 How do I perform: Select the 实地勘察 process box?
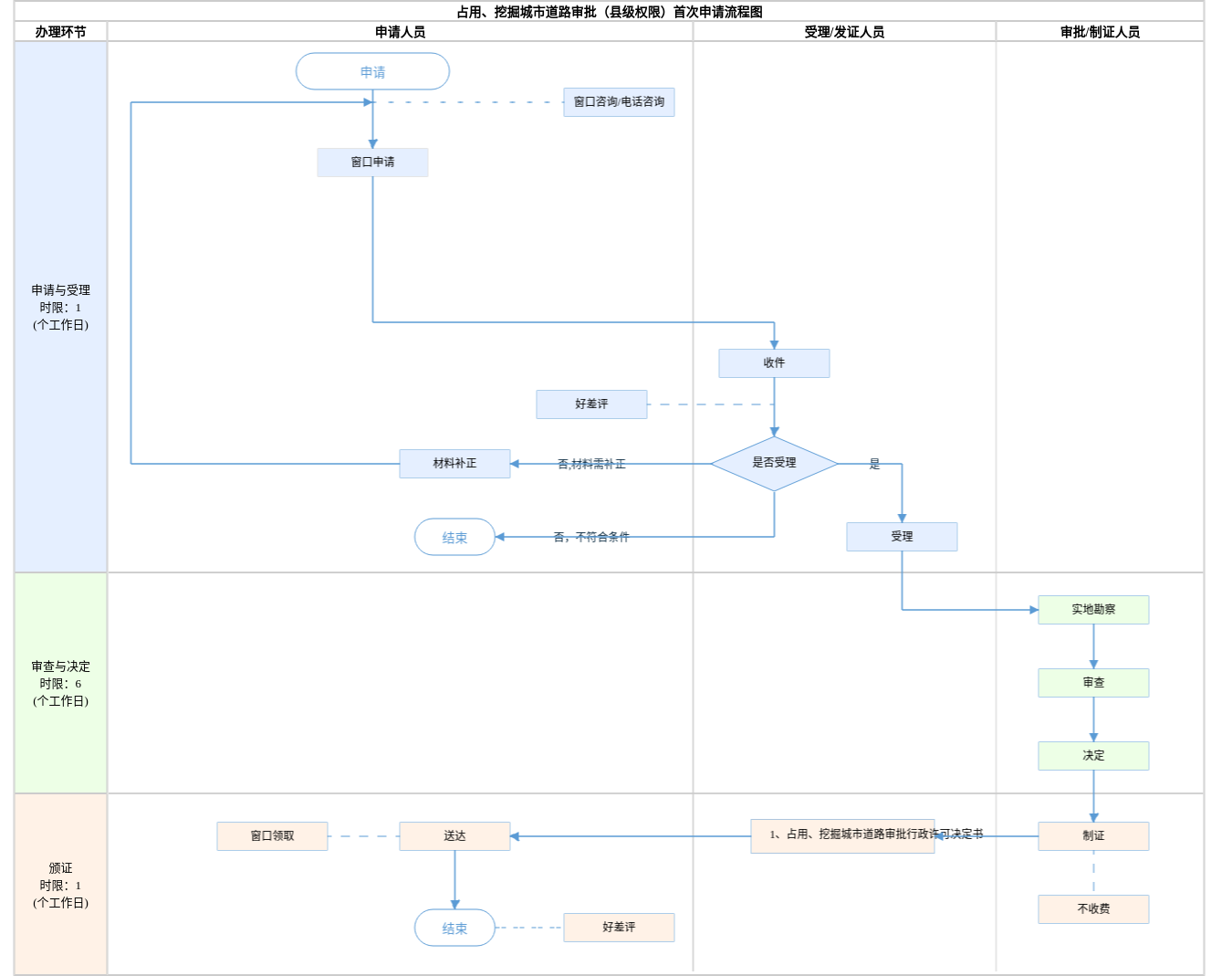click(x=1093, y=610)
